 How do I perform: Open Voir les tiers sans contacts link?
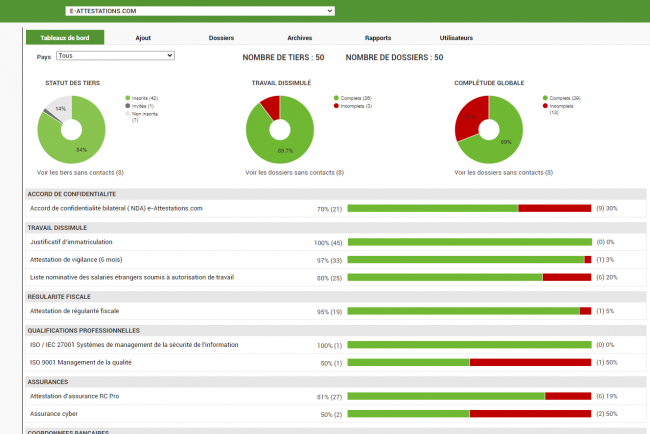coord(79,172)
